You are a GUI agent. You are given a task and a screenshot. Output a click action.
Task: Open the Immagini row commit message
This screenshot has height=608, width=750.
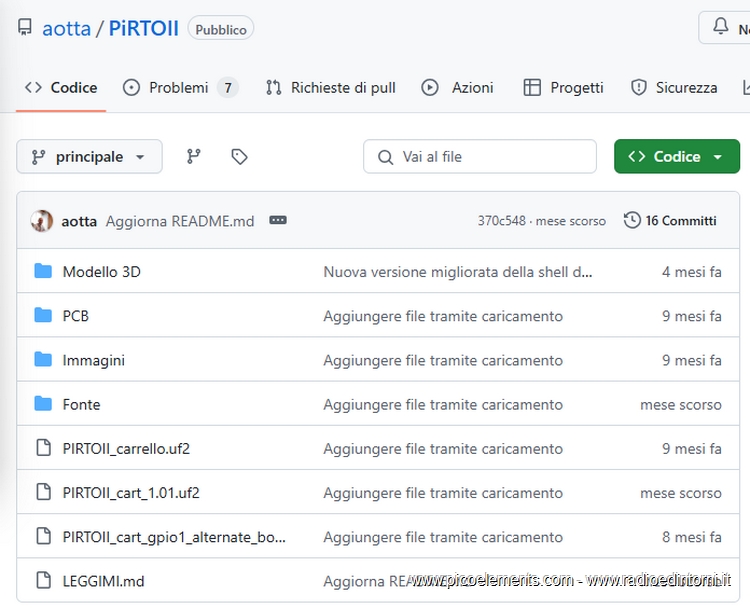pyautogui.click(x=443, y=360)
